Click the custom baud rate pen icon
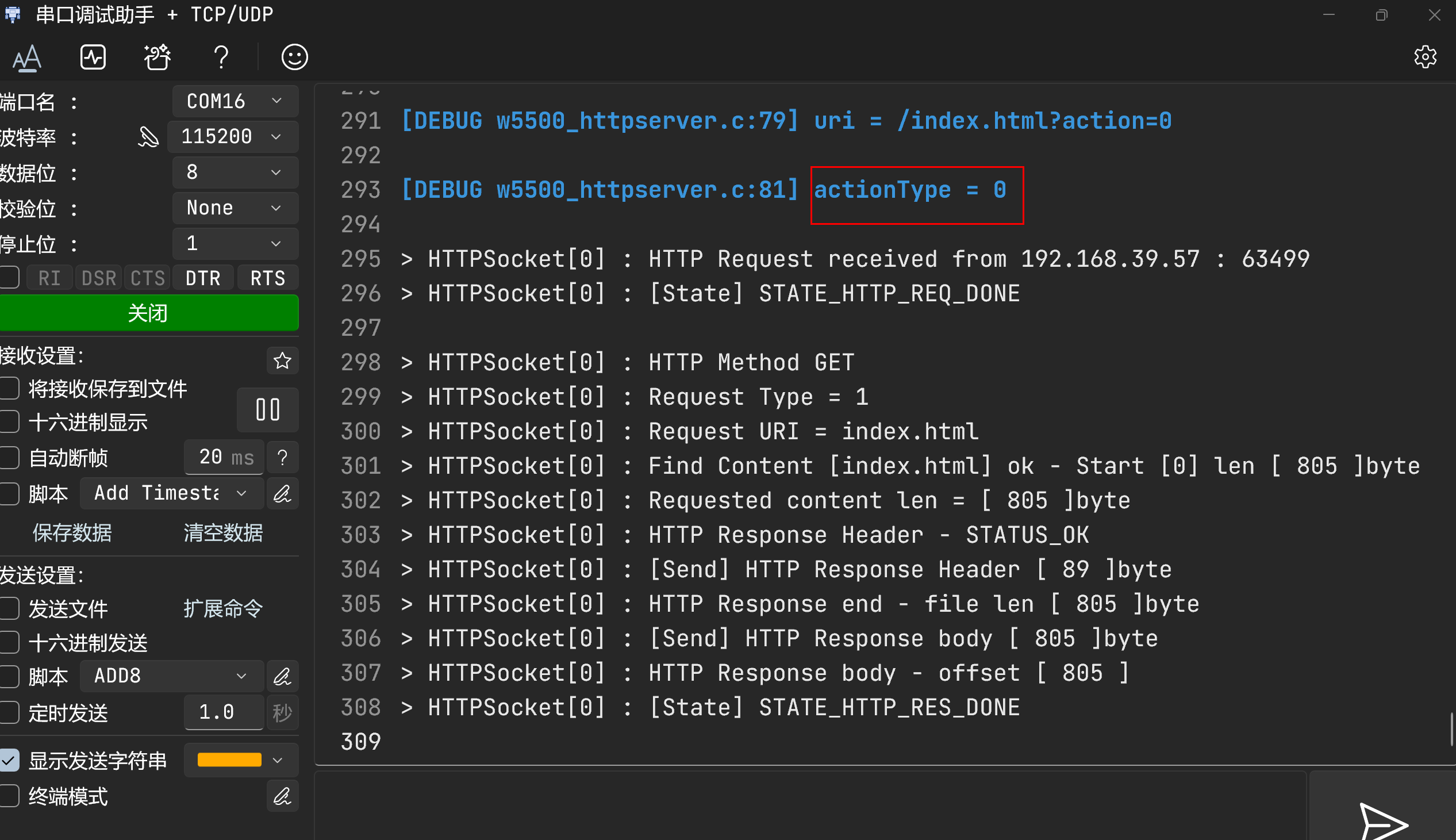 [148, 137]
